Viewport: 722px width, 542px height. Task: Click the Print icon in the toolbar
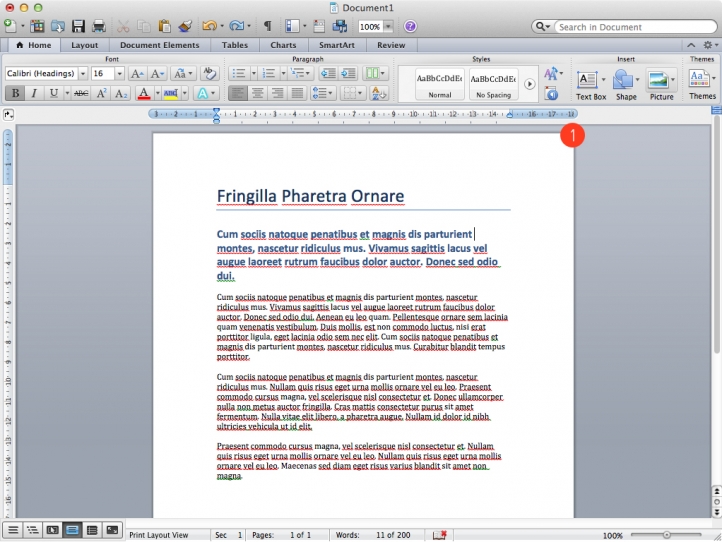[99, 26]
